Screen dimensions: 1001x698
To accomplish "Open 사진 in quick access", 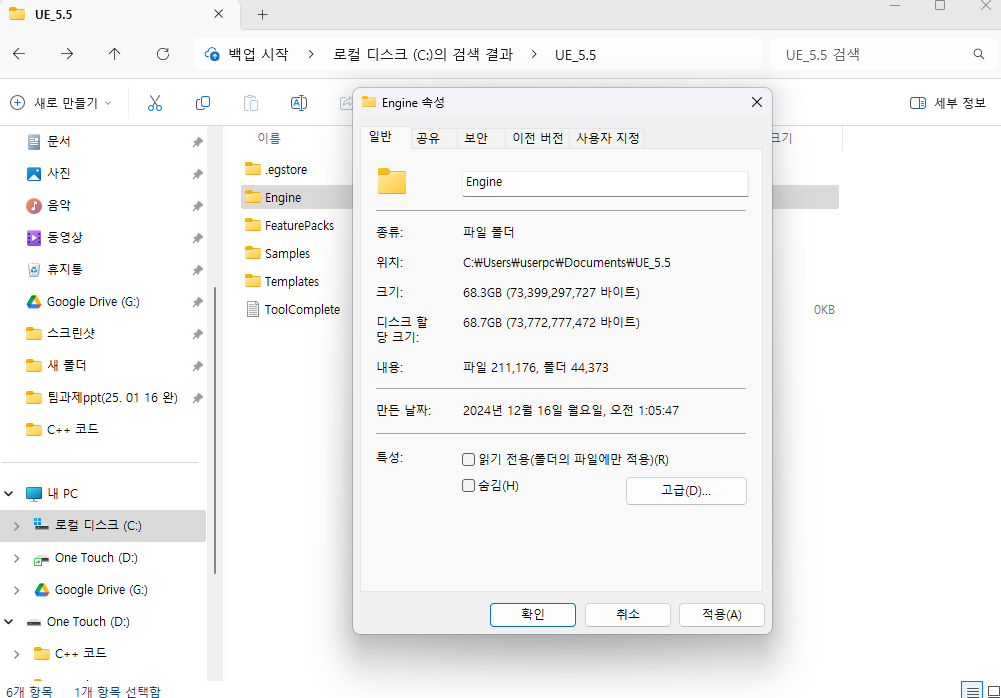I will point(59,173).
